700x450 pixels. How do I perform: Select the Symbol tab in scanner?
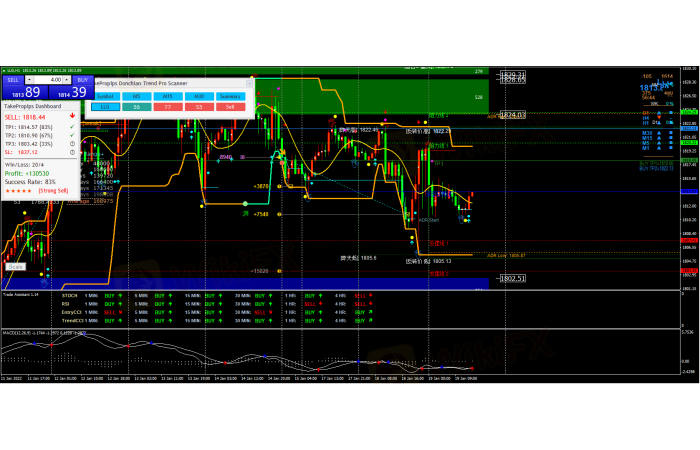tap(103, 97)
